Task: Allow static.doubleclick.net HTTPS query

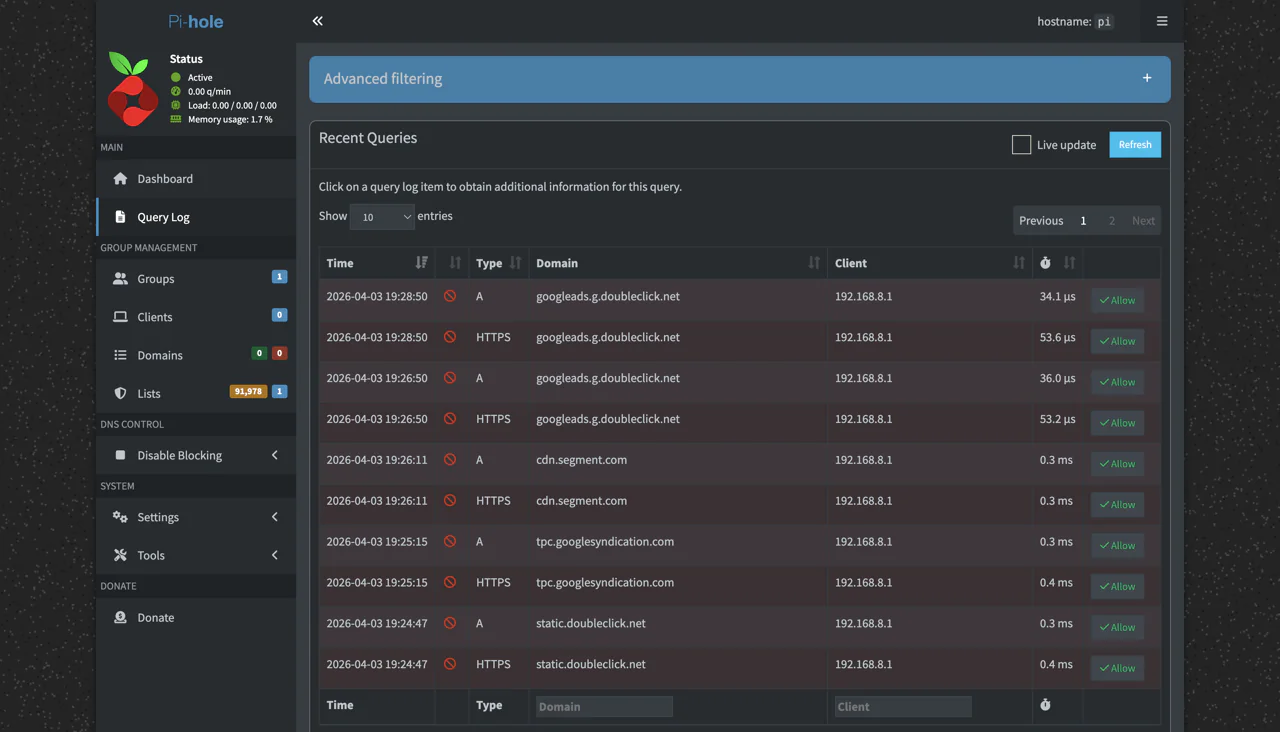Action: point(1117,668)
